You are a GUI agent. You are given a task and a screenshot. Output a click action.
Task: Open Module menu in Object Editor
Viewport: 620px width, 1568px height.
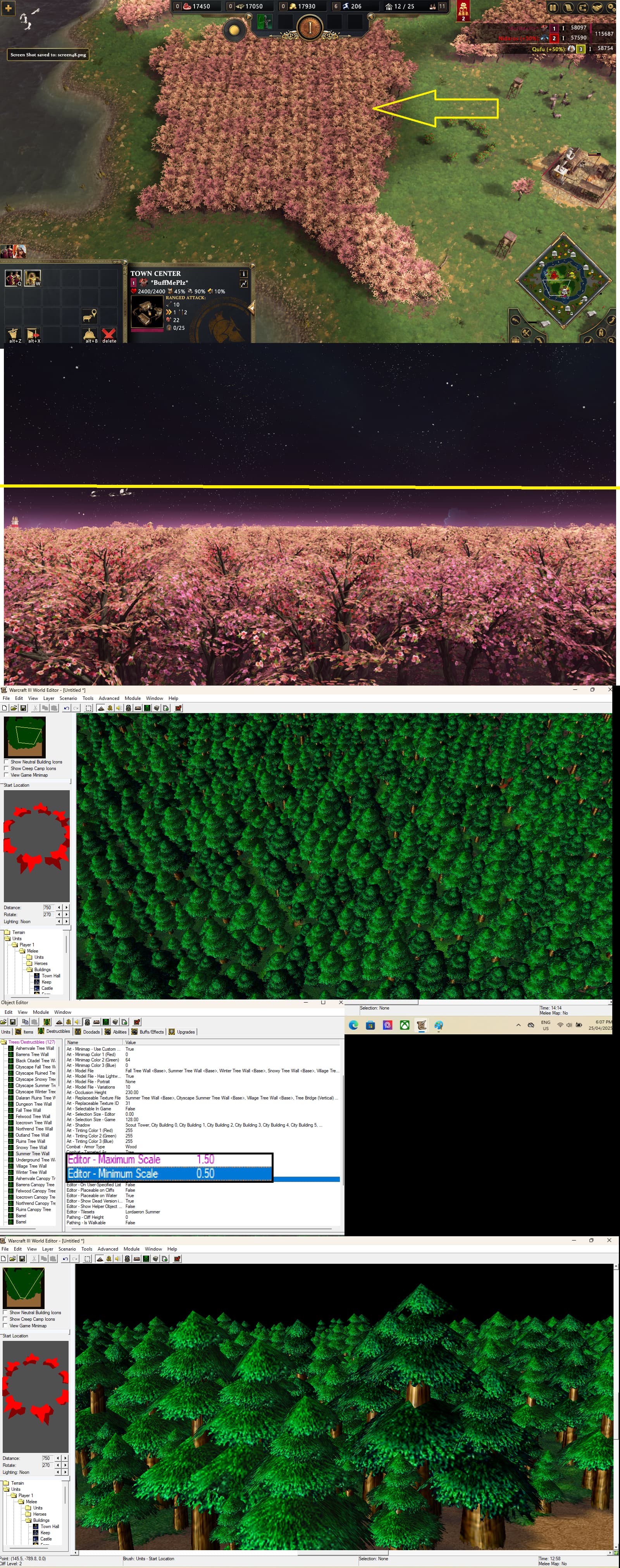[41, 1012]
